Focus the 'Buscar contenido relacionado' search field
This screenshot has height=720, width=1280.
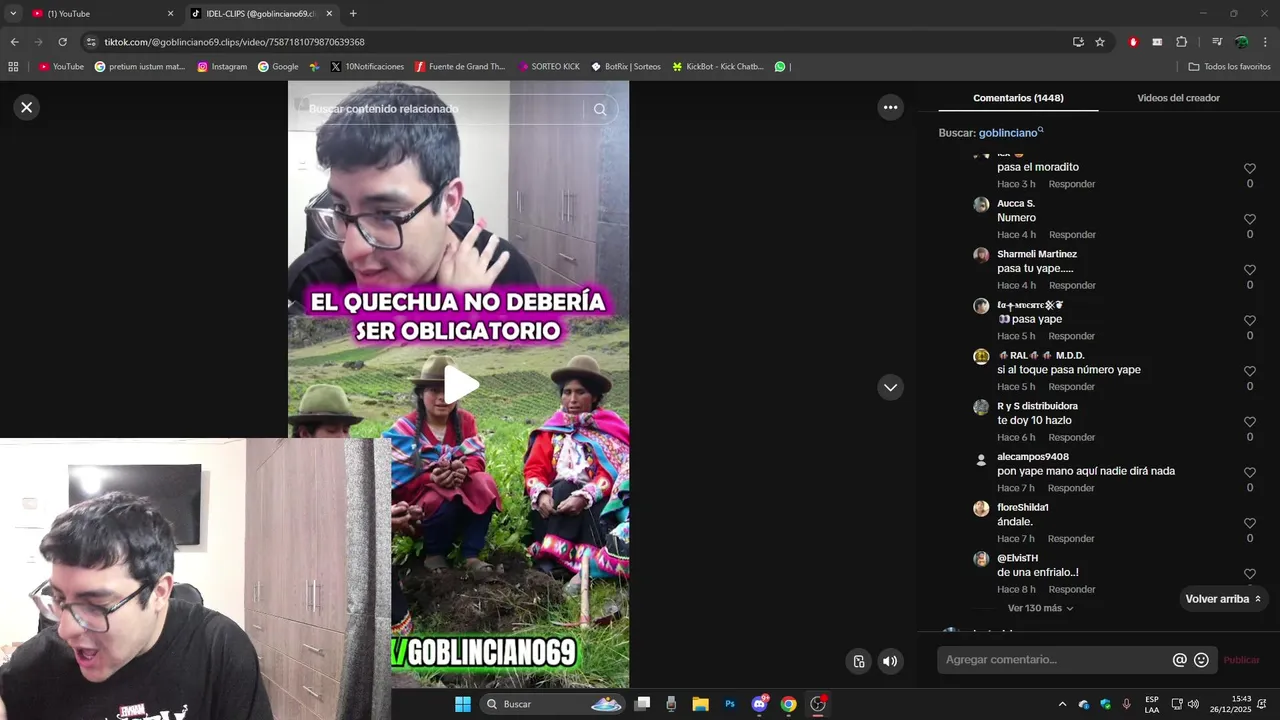445,109
